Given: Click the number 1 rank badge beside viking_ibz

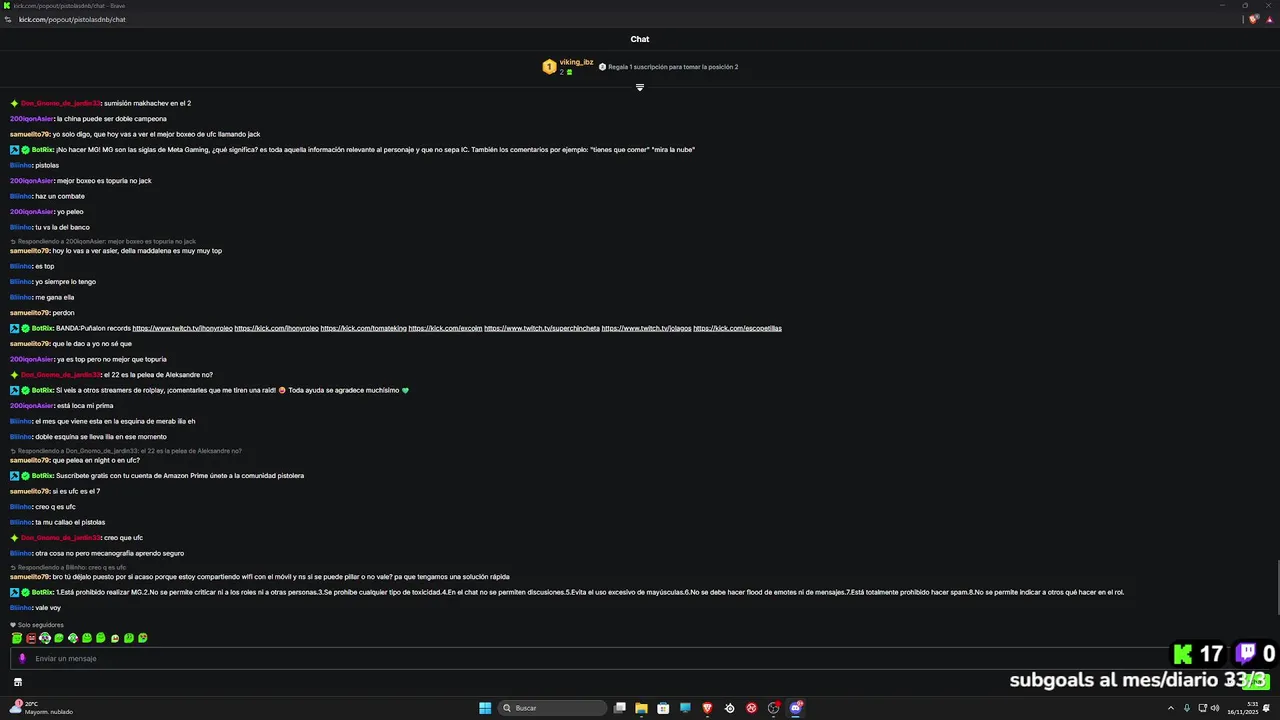Looking at the screenshot, I should pos(549,67).
